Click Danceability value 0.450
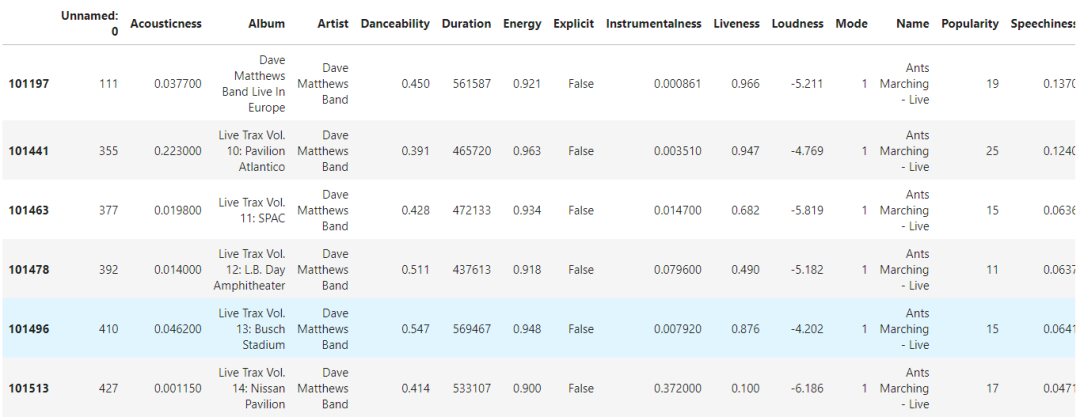This screenshot has width=1080, height=417. pyautogui.click(x=415, y=83)
